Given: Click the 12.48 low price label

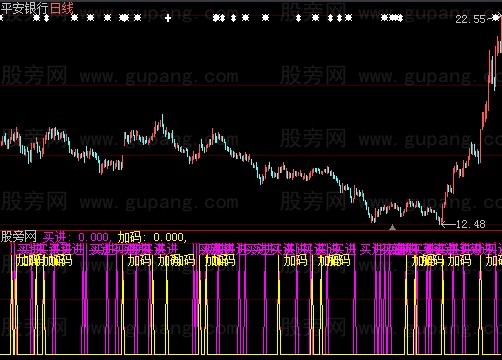Looking at the screenshot, I should coord(470,224).
